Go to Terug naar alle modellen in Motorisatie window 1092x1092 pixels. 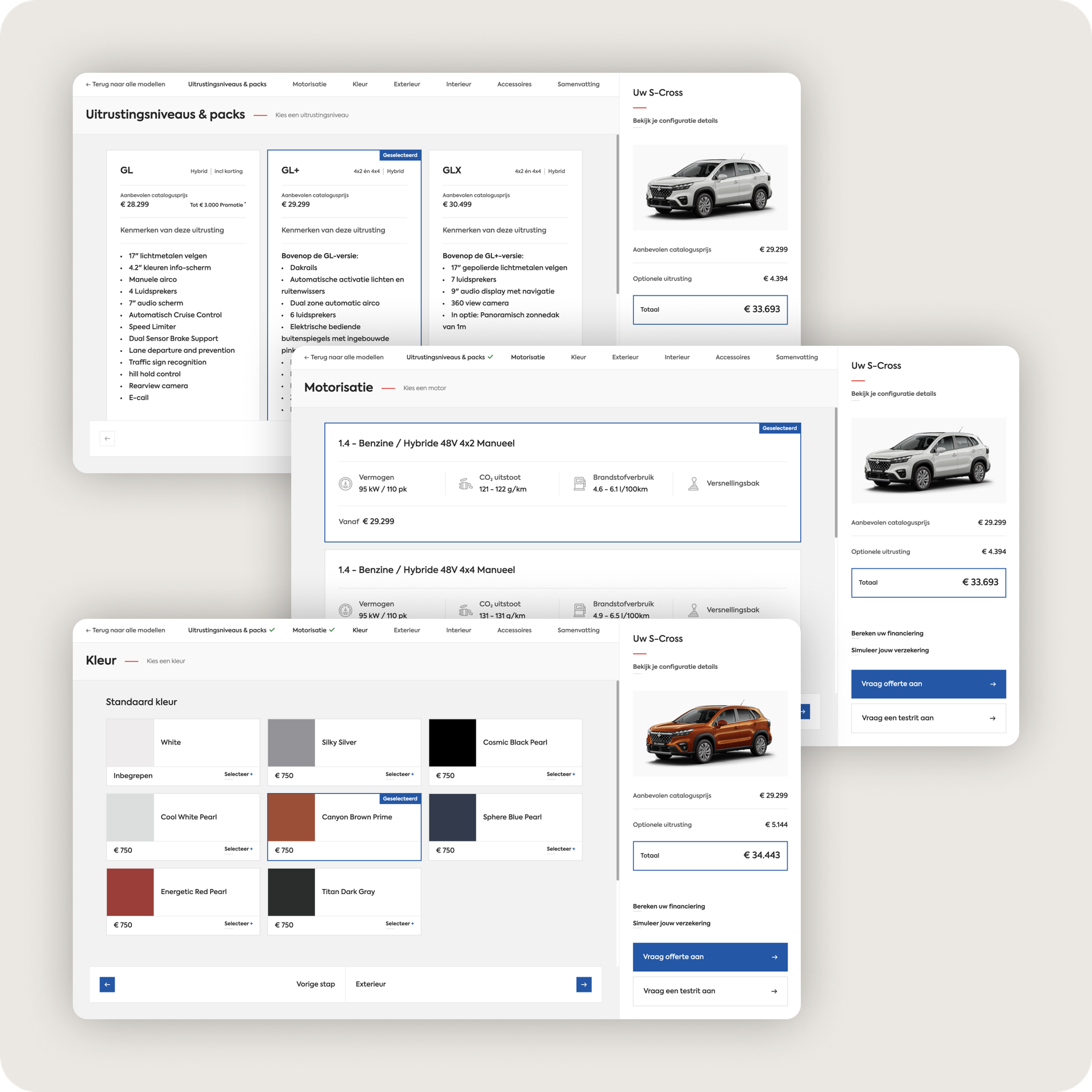coord(344,357)
